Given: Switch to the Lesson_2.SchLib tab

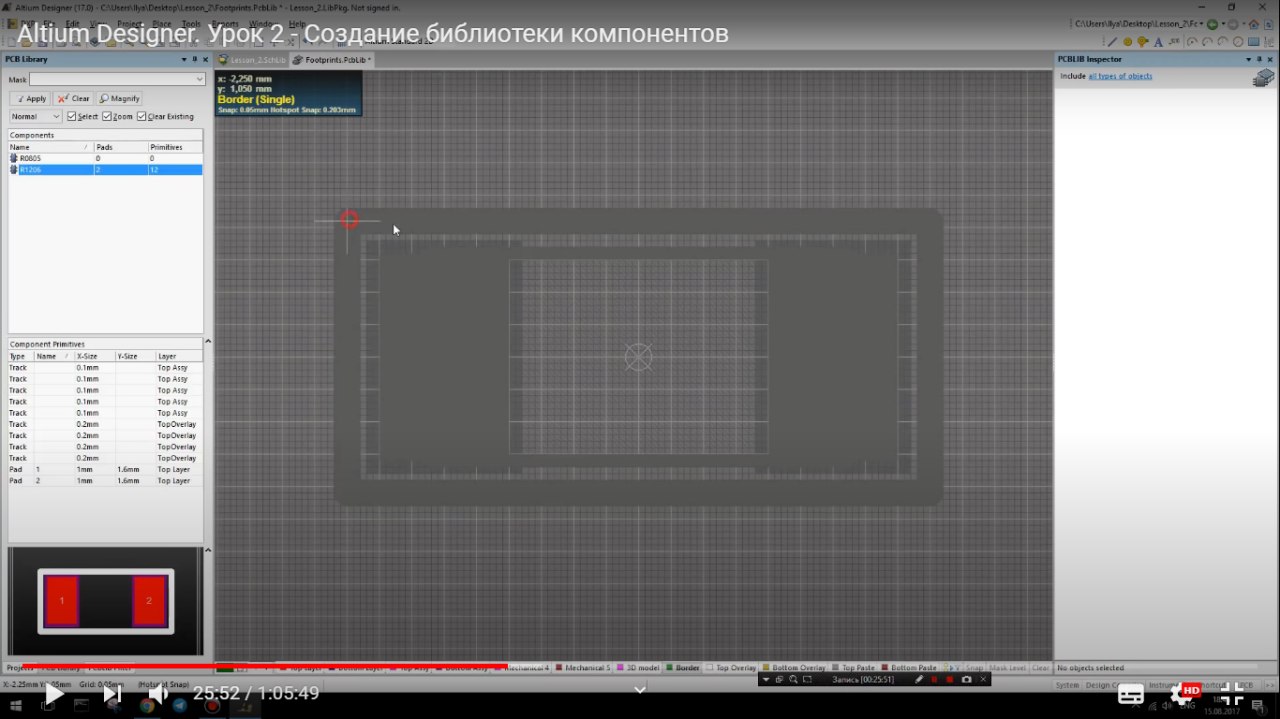Looking at the screenshot, I should [252, 60].
